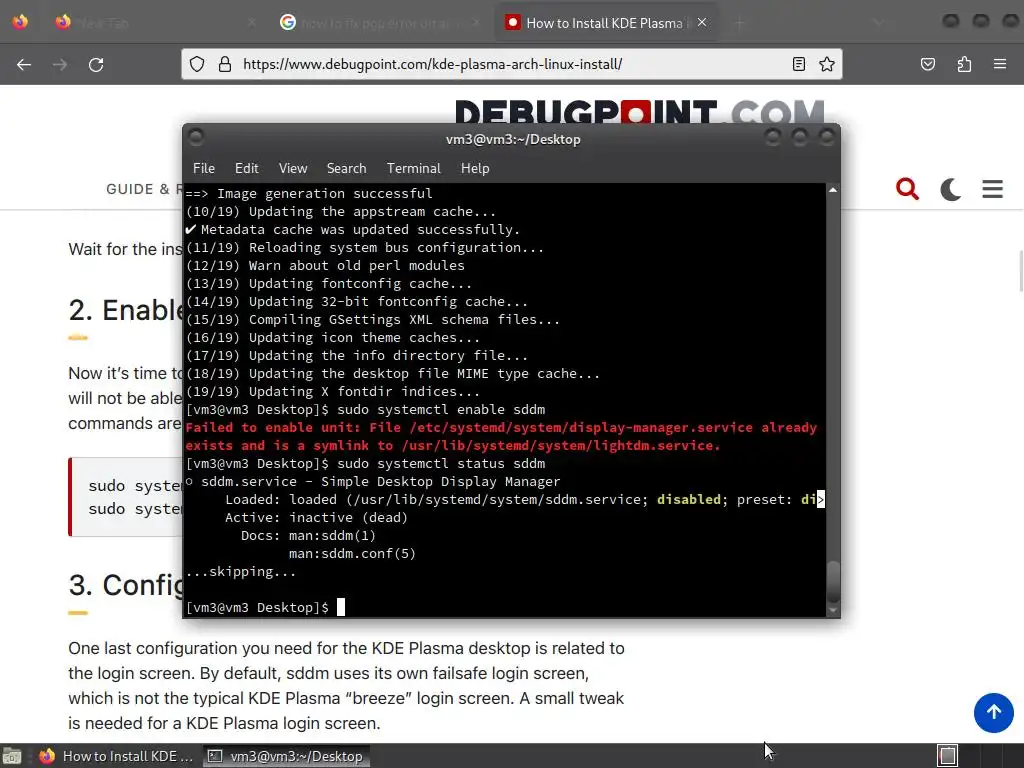Select the vm3@vm3:~/Desktop taskbar entry

[x=286, y=756]
